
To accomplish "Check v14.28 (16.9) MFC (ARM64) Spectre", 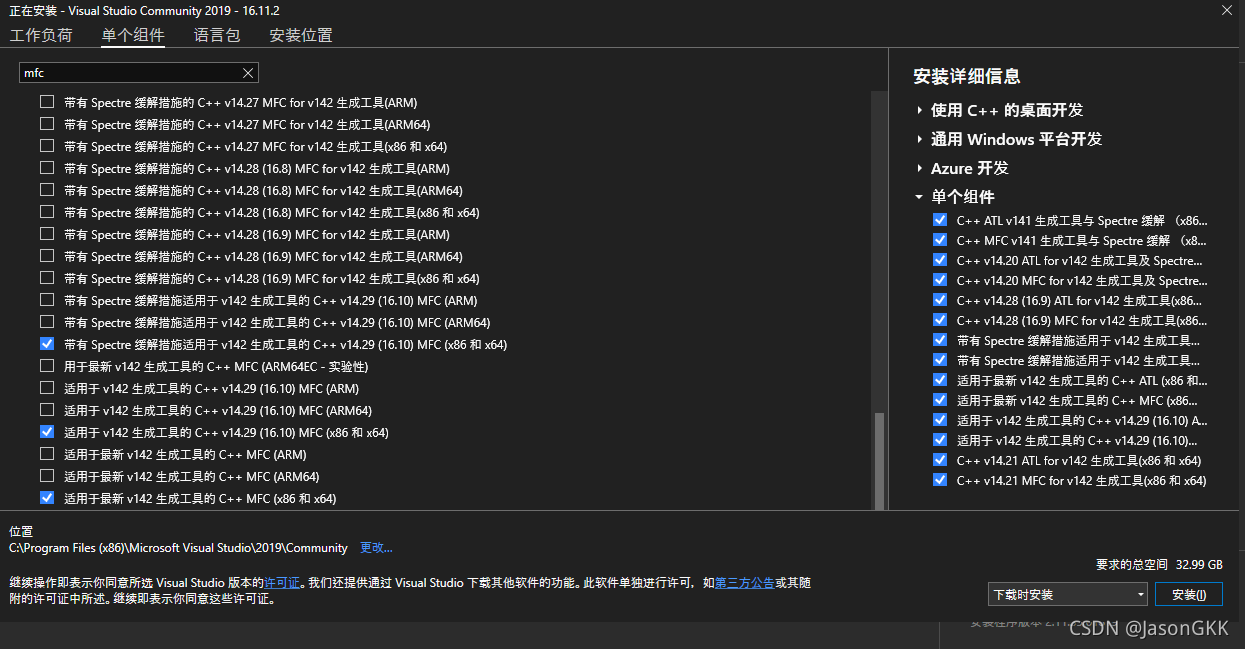I will [x=47, y=256].
